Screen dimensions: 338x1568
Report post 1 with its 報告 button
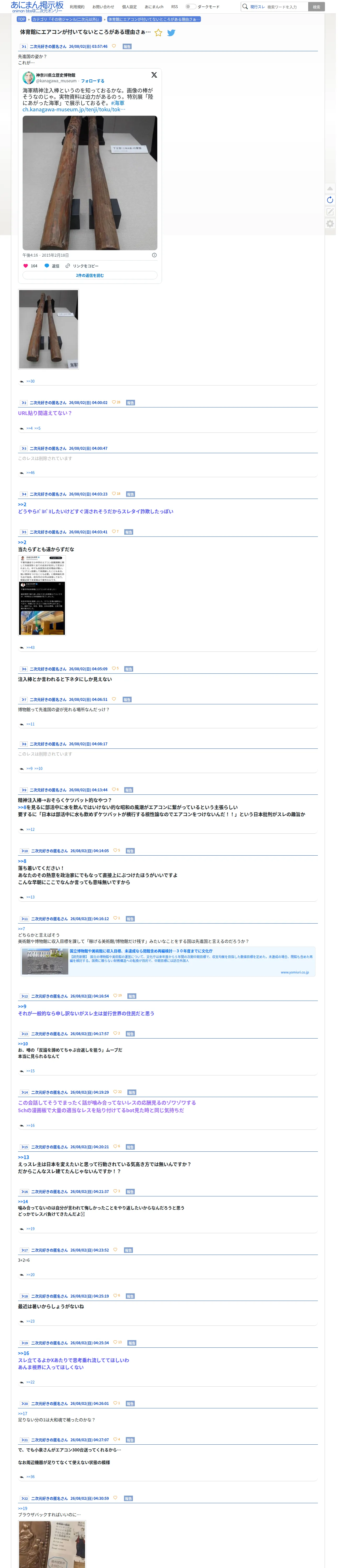point(127,46)
